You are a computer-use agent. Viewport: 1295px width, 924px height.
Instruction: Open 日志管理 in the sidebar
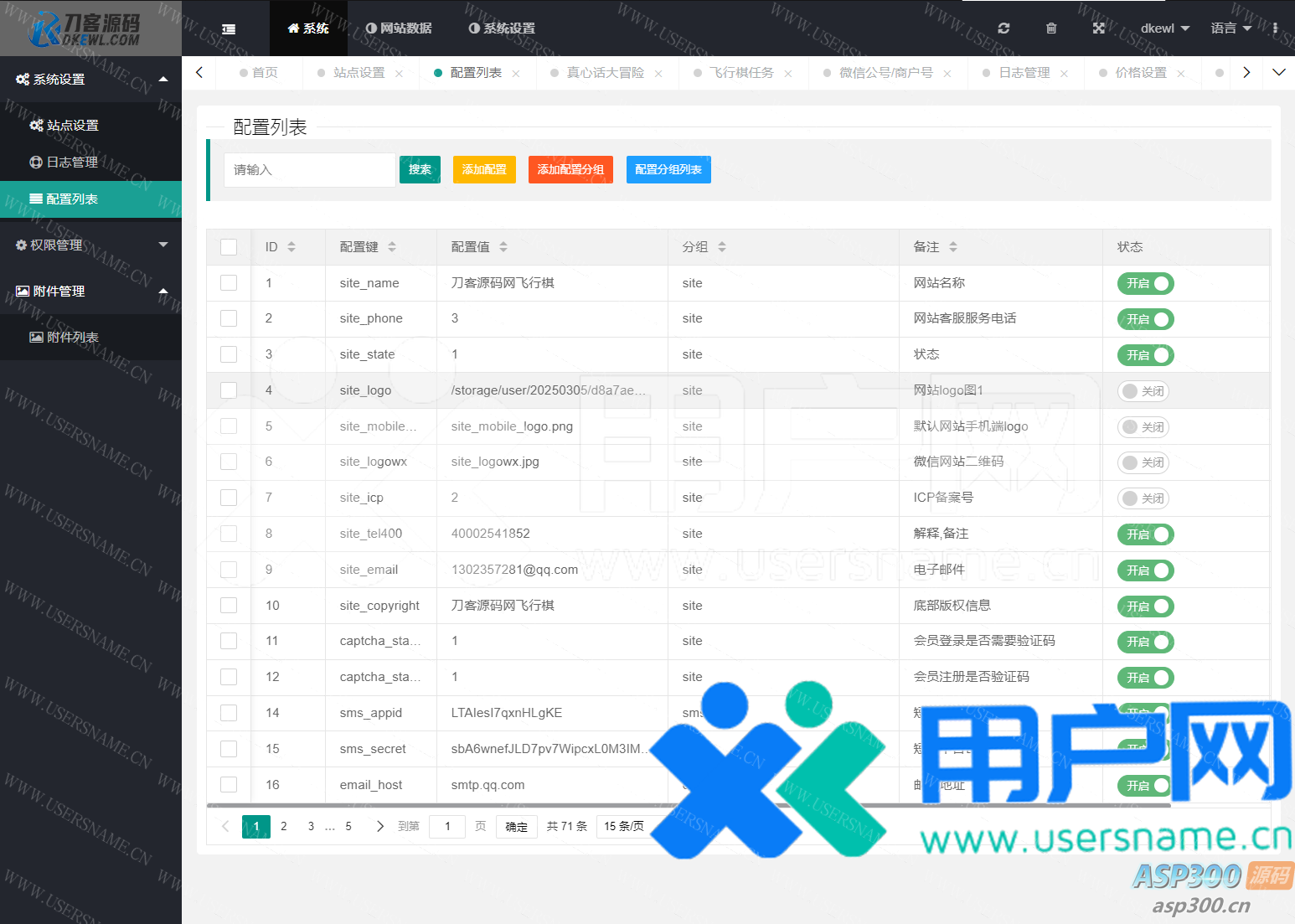click(90, 163)
